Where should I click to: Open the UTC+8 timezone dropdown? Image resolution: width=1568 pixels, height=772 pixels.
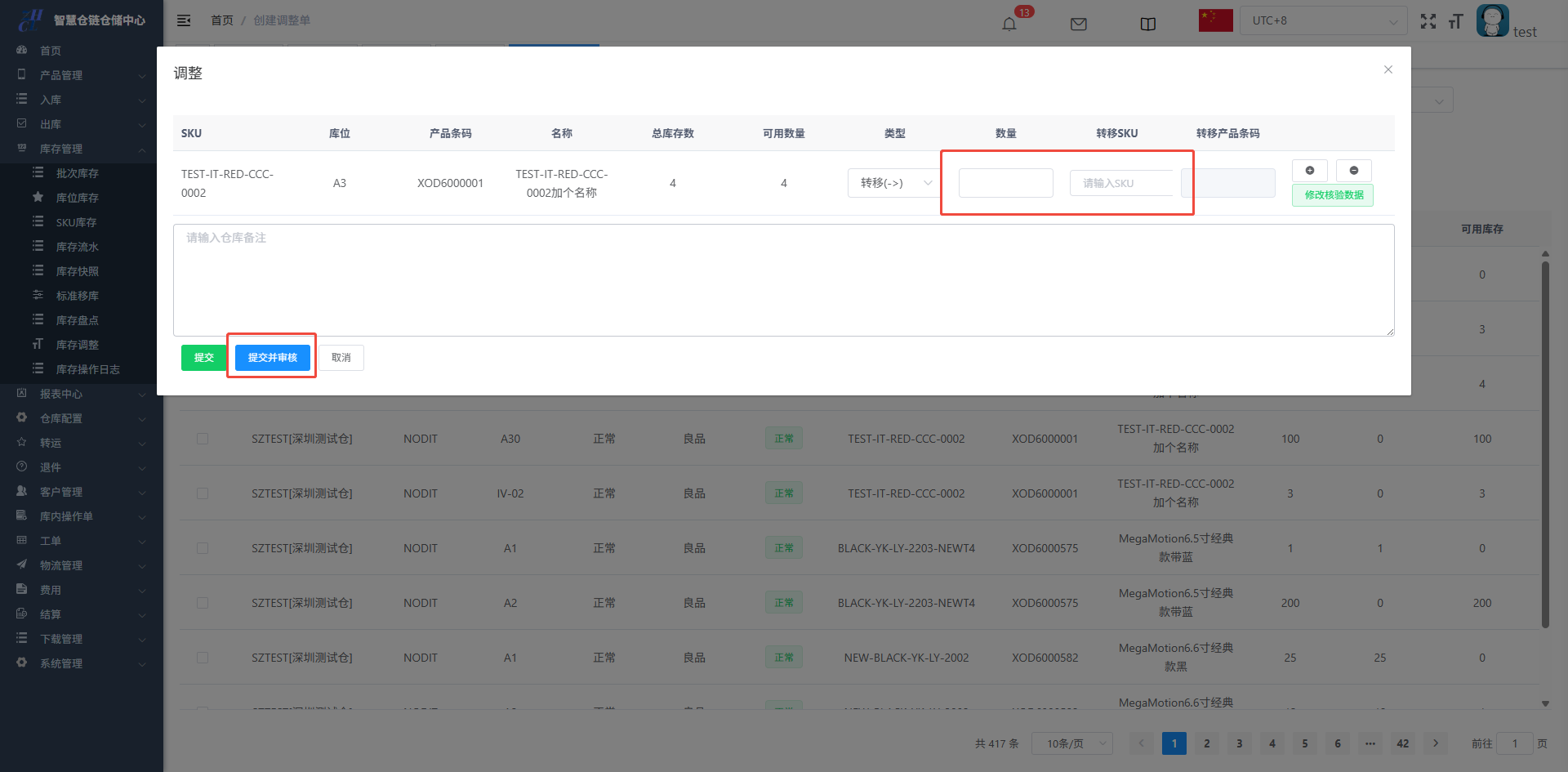[1323, 21]
